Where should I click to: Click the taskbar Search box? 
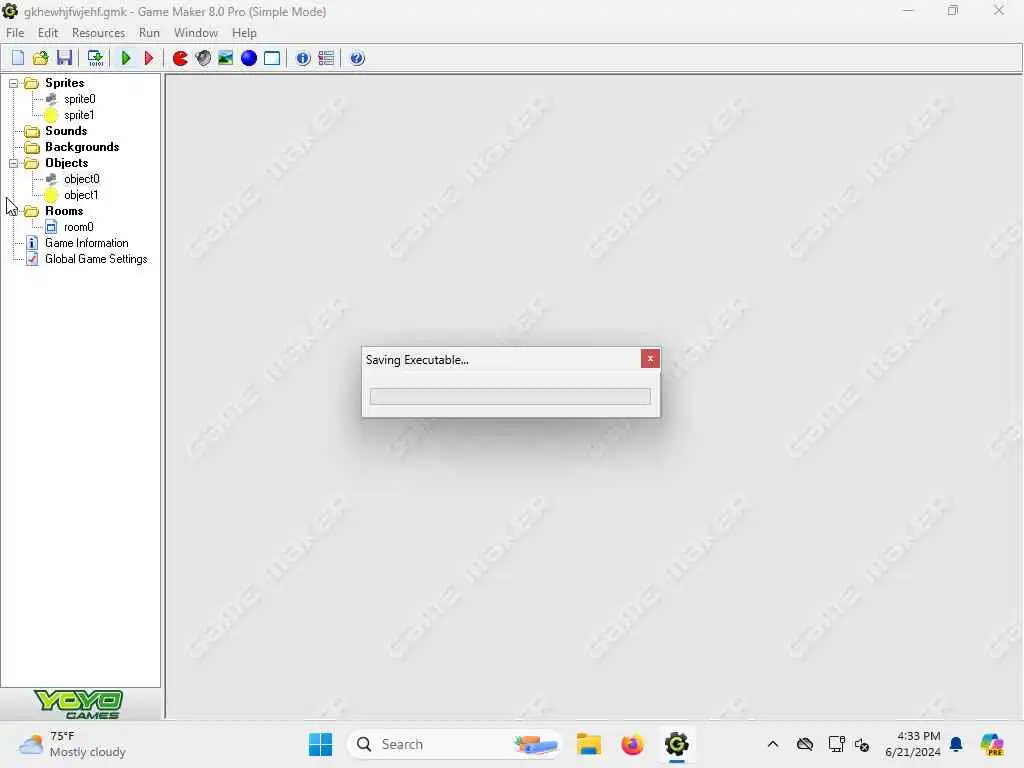click(x=455, y=744)
